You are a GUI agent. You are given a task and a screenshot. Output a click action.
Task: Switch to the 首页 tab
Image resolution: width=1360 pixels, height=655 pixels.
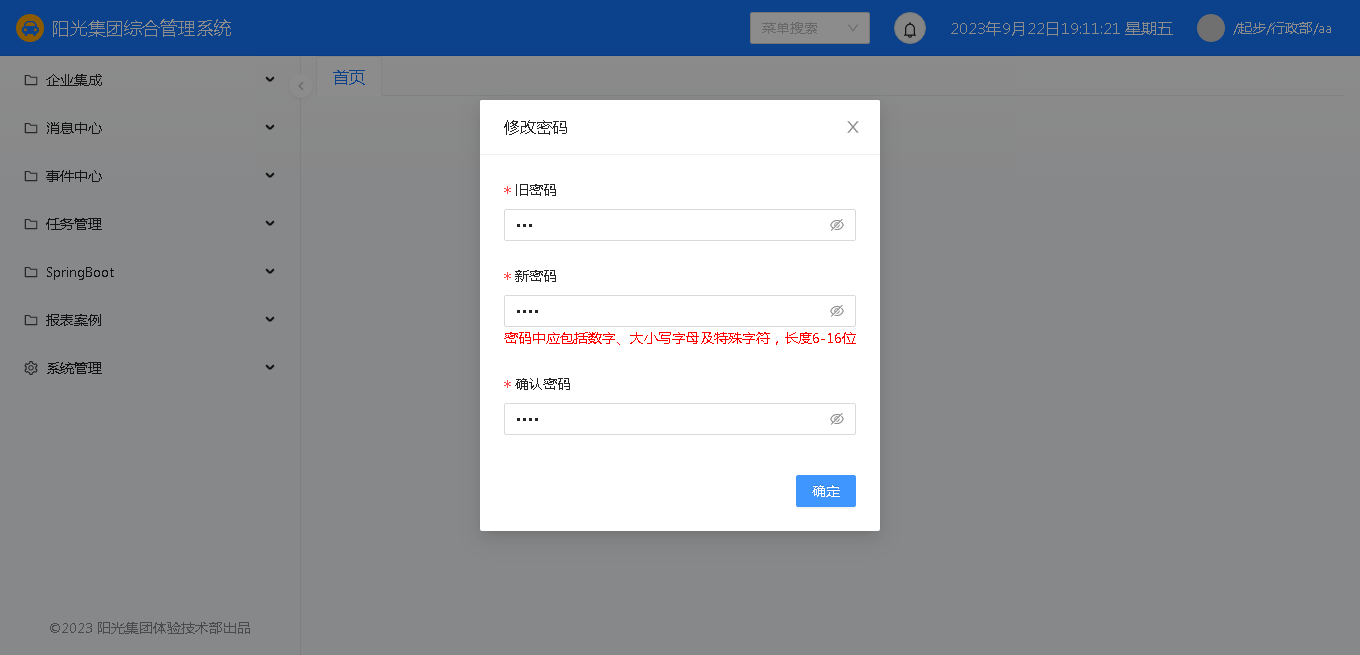[x=349, y=77]
